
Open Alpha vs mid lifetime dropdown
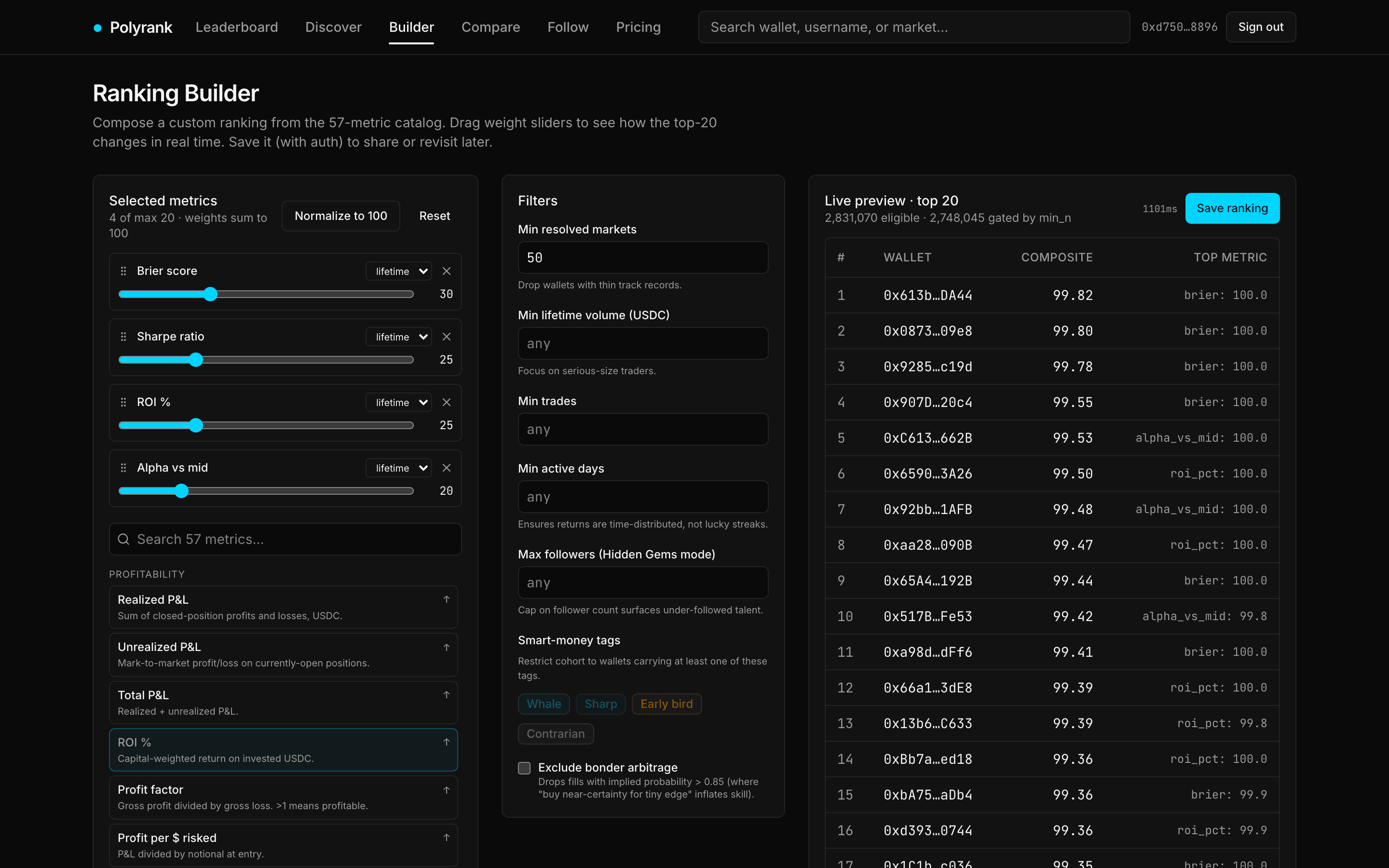point(399,468)
